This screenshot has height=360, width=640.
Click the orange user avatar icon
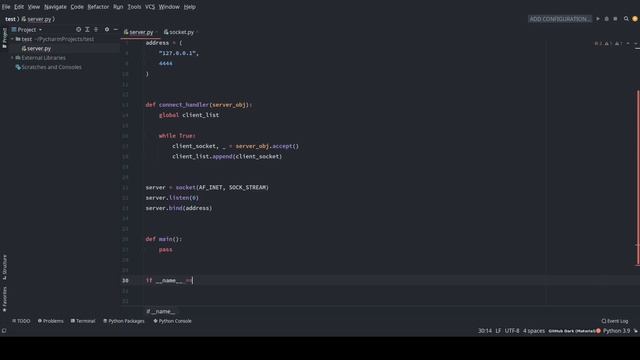click(x=635, y=19)
